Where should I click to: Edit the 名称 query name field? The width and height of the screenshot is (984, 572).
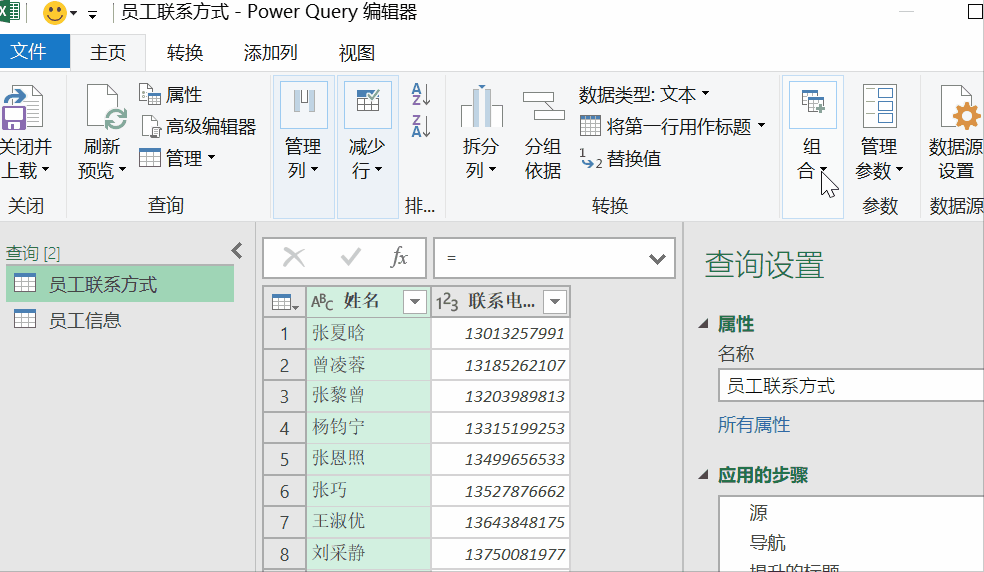click(x=851, y=386)
